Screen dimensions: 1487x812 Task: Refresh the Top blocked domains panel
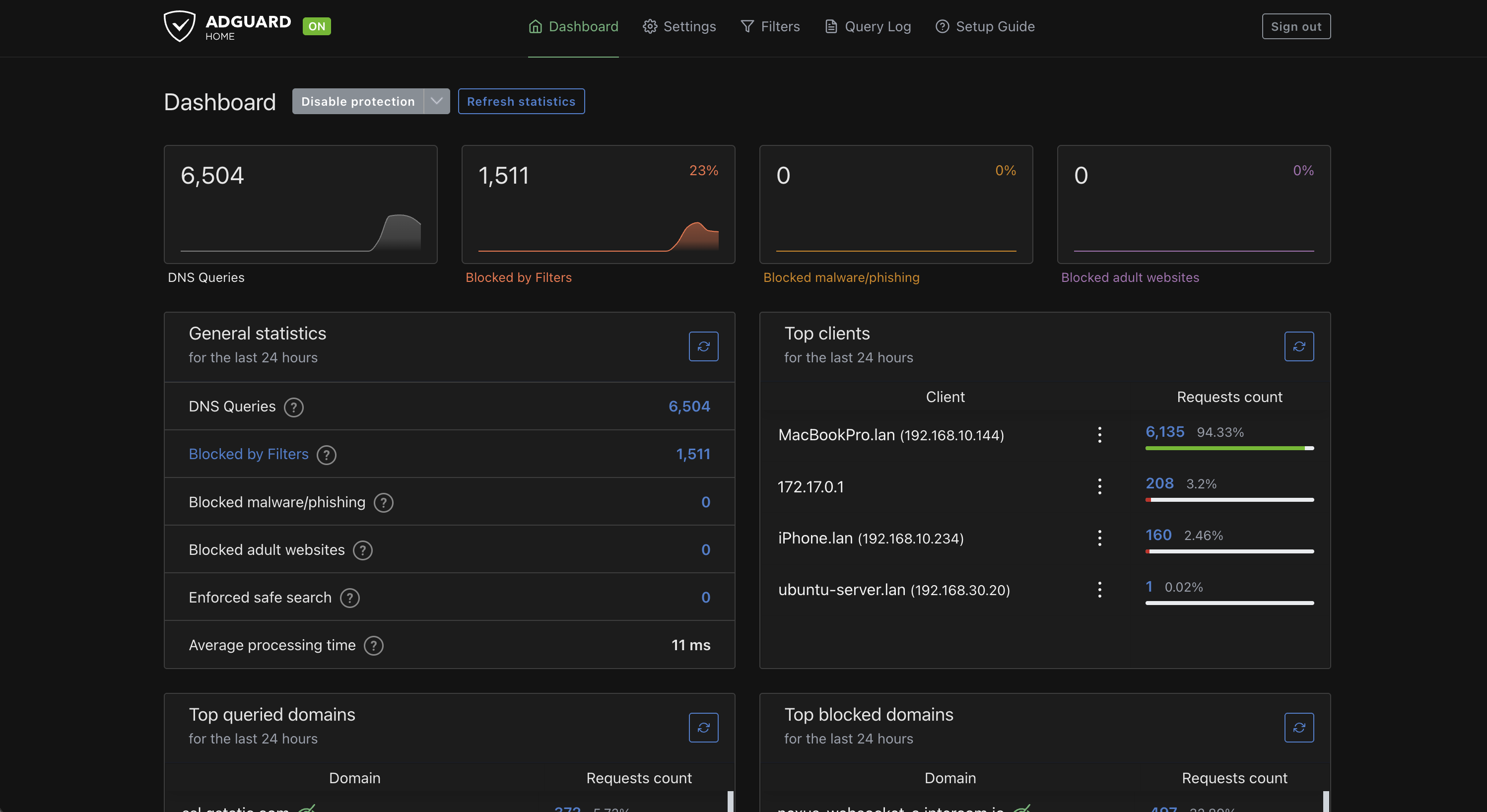[1299, 727]
